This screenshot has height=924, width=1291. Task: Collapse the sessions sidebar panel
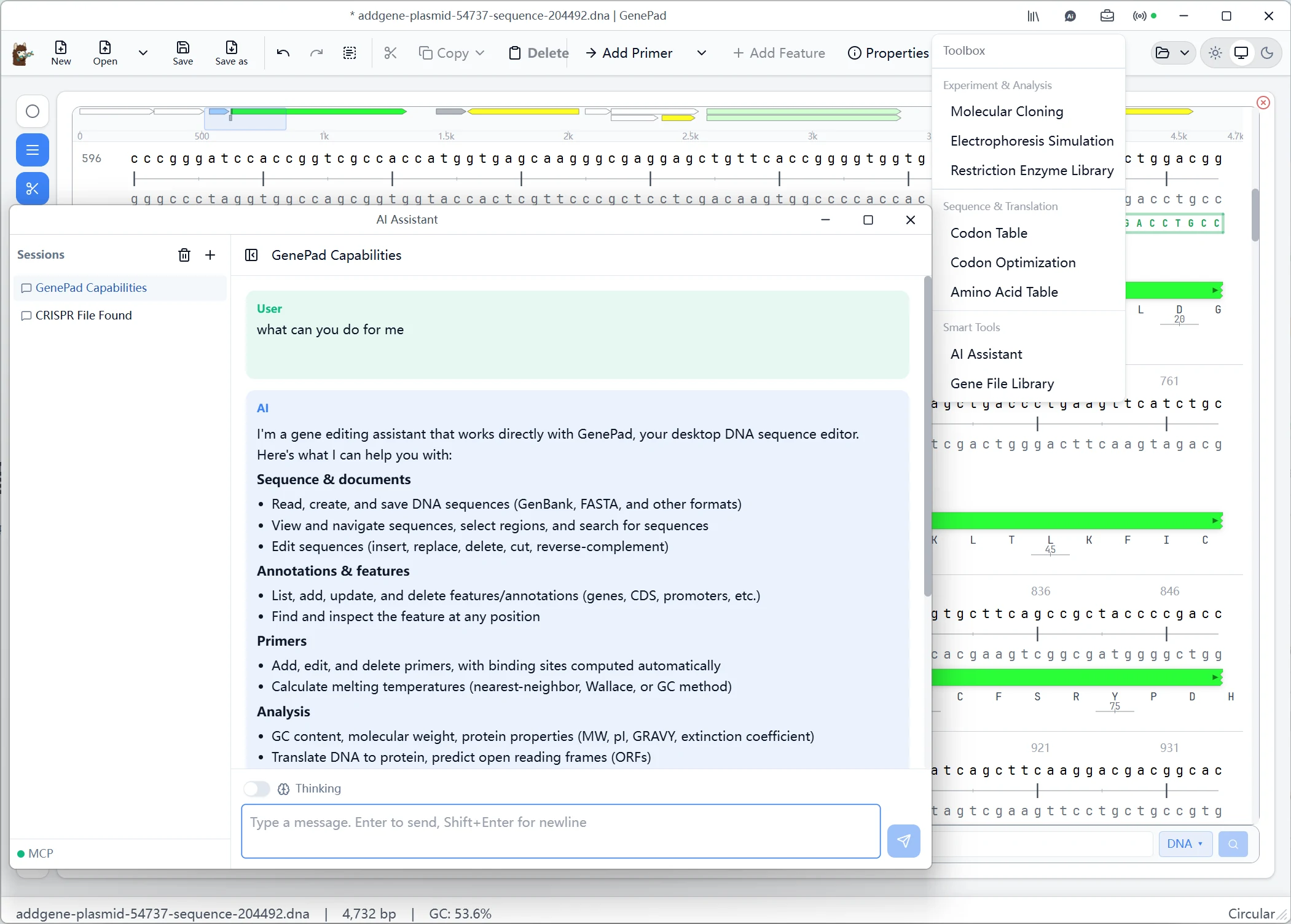tap(251, 255)
